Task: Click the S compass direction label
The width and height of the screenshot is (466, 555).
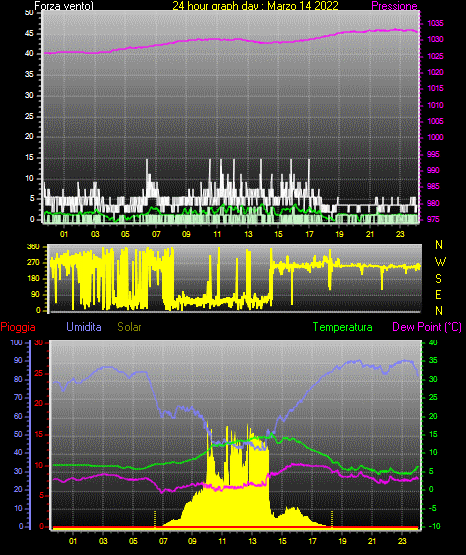Action: click(438, 279)
